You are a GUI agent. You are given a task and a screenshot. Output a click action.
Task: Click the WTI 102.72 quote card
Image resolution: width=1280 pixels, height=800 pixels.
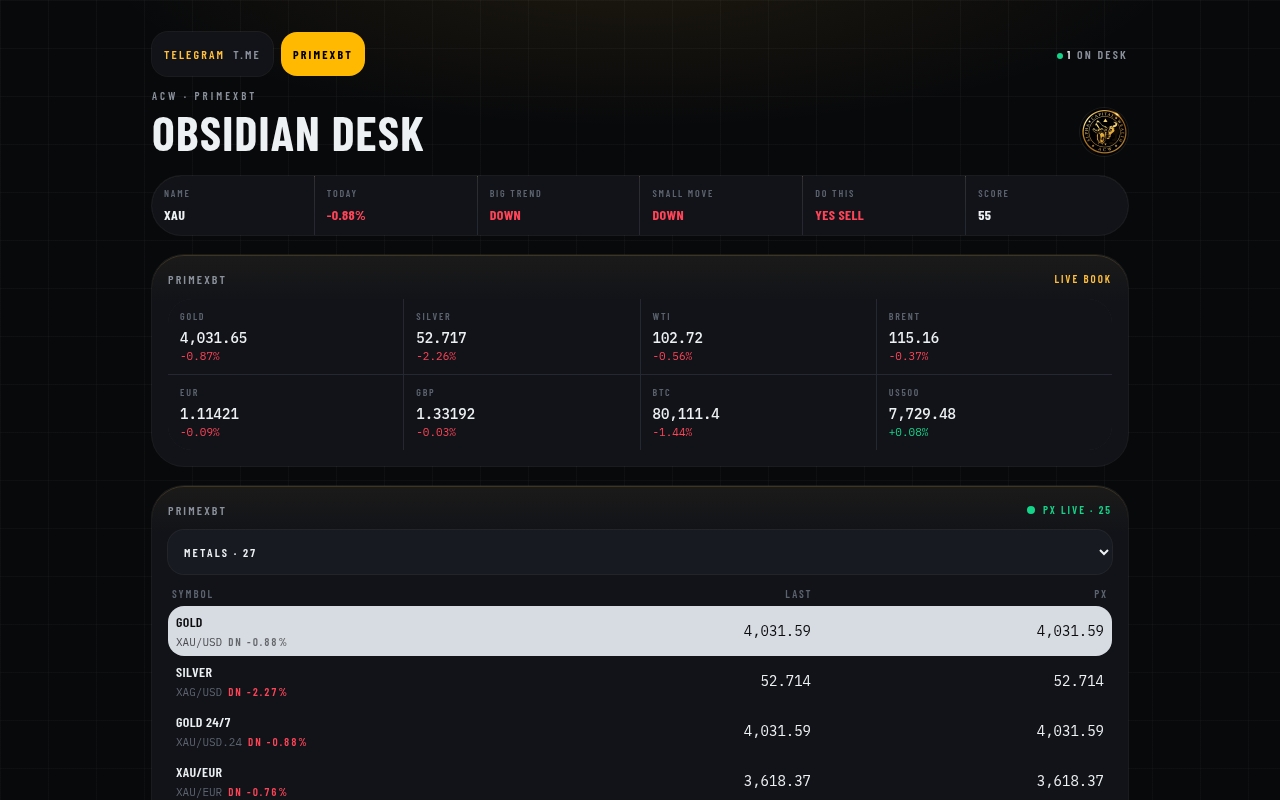tap(758, 336)
